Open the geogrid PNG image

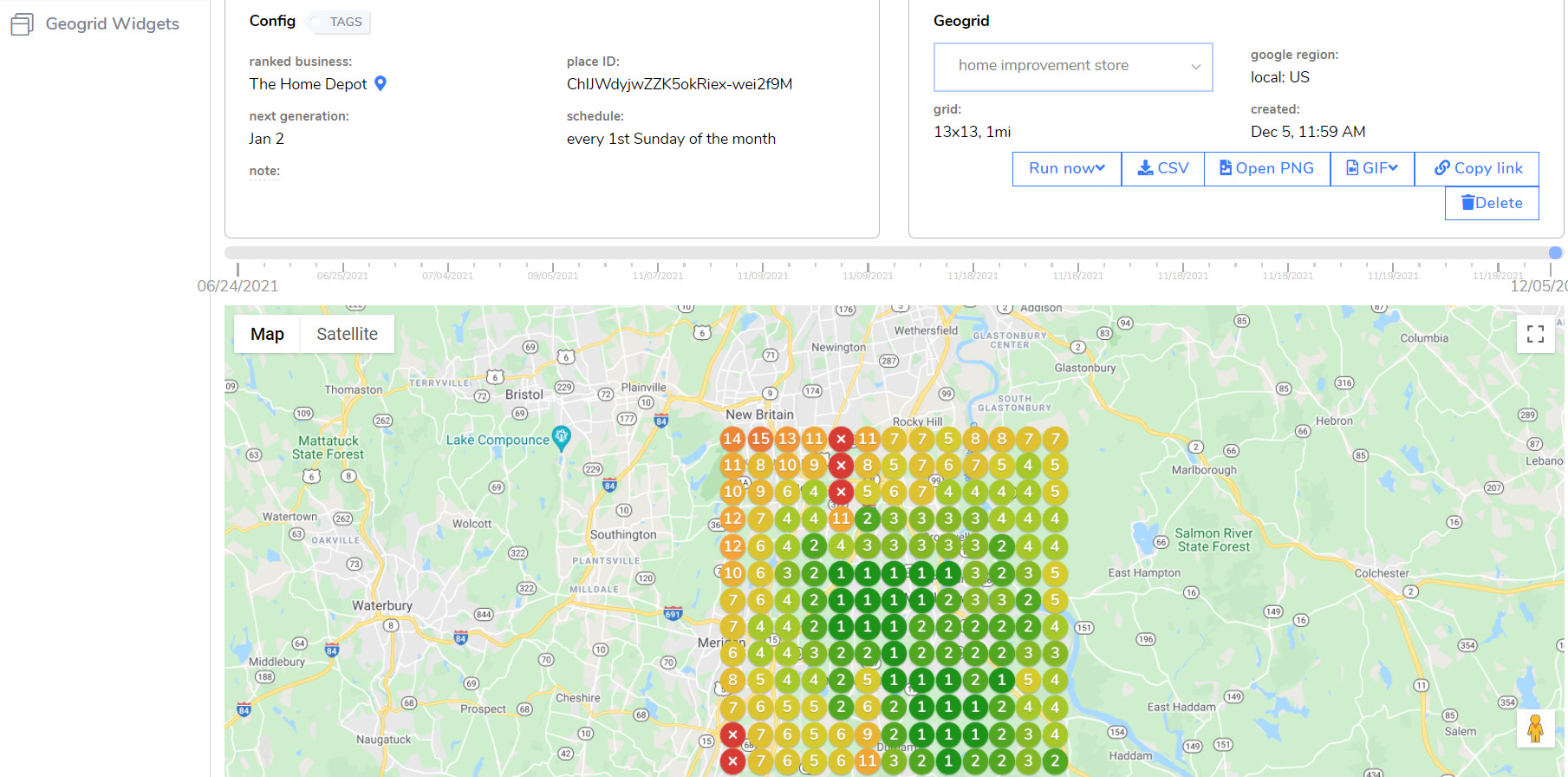tap(1267, 168)
